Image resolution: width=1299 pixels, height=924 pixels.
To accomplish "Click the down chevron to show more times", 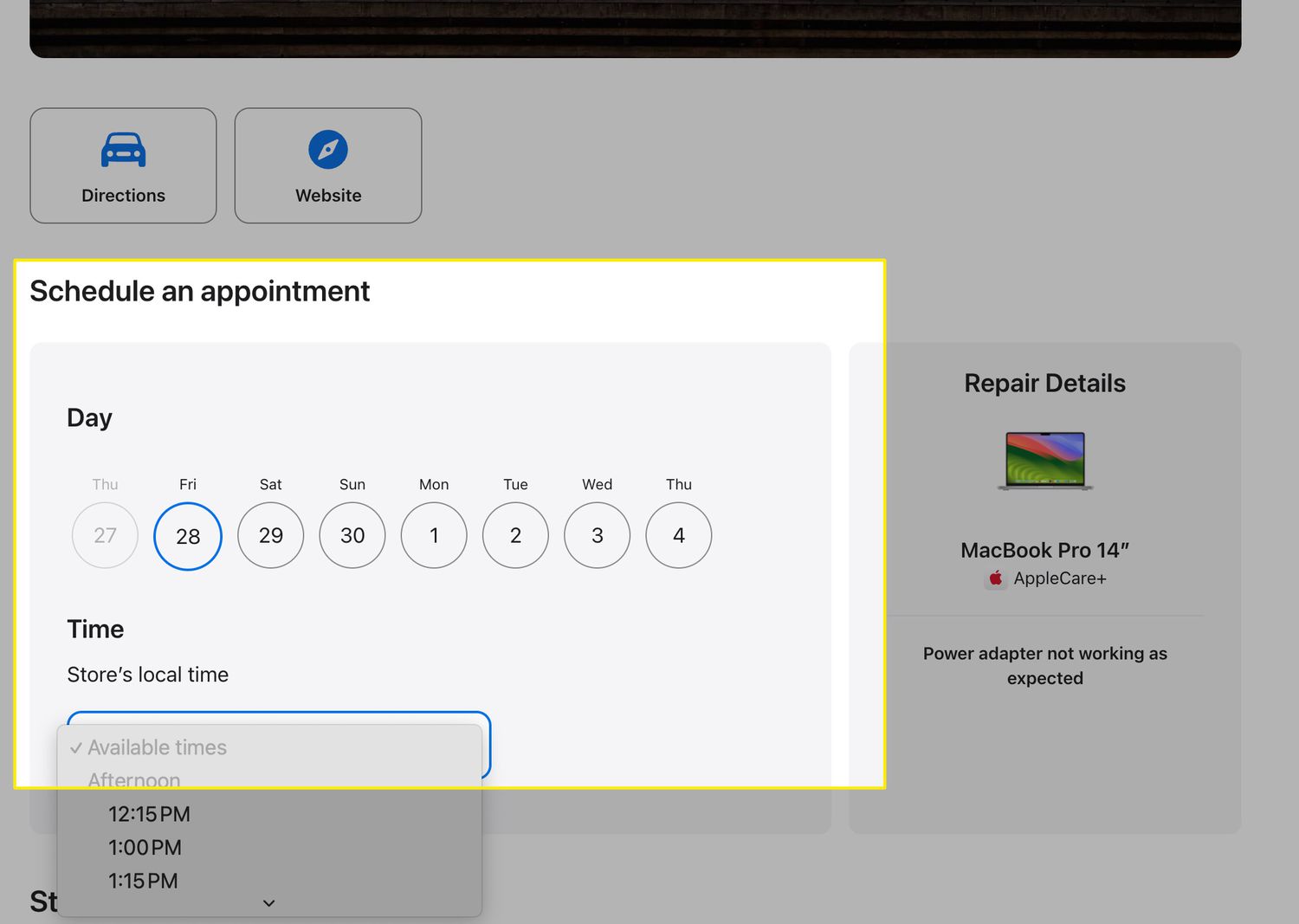I will pyautogui.click(x=268, y=903).
